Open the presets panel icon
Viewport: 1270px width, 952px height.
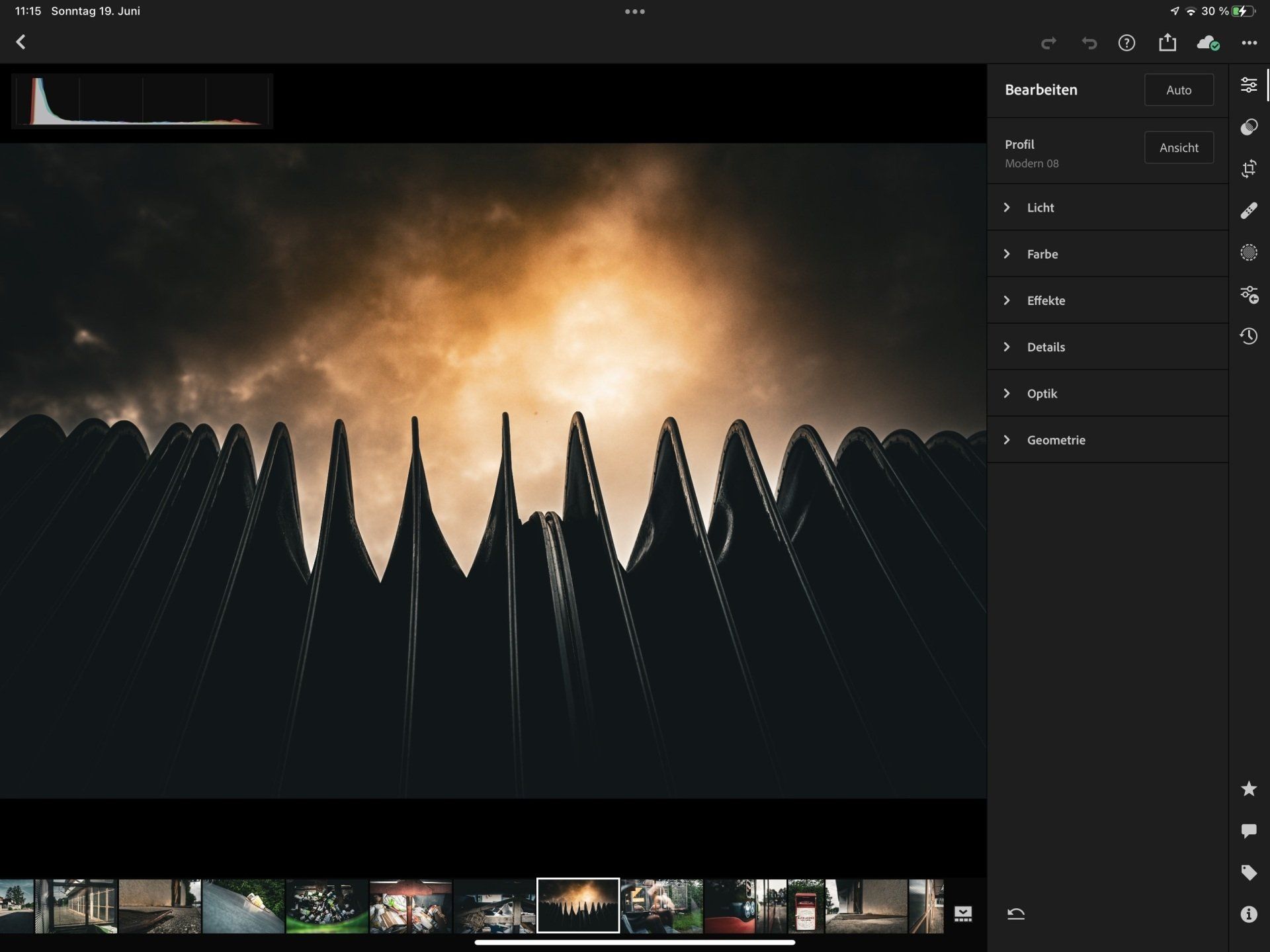pos(1248,127)
